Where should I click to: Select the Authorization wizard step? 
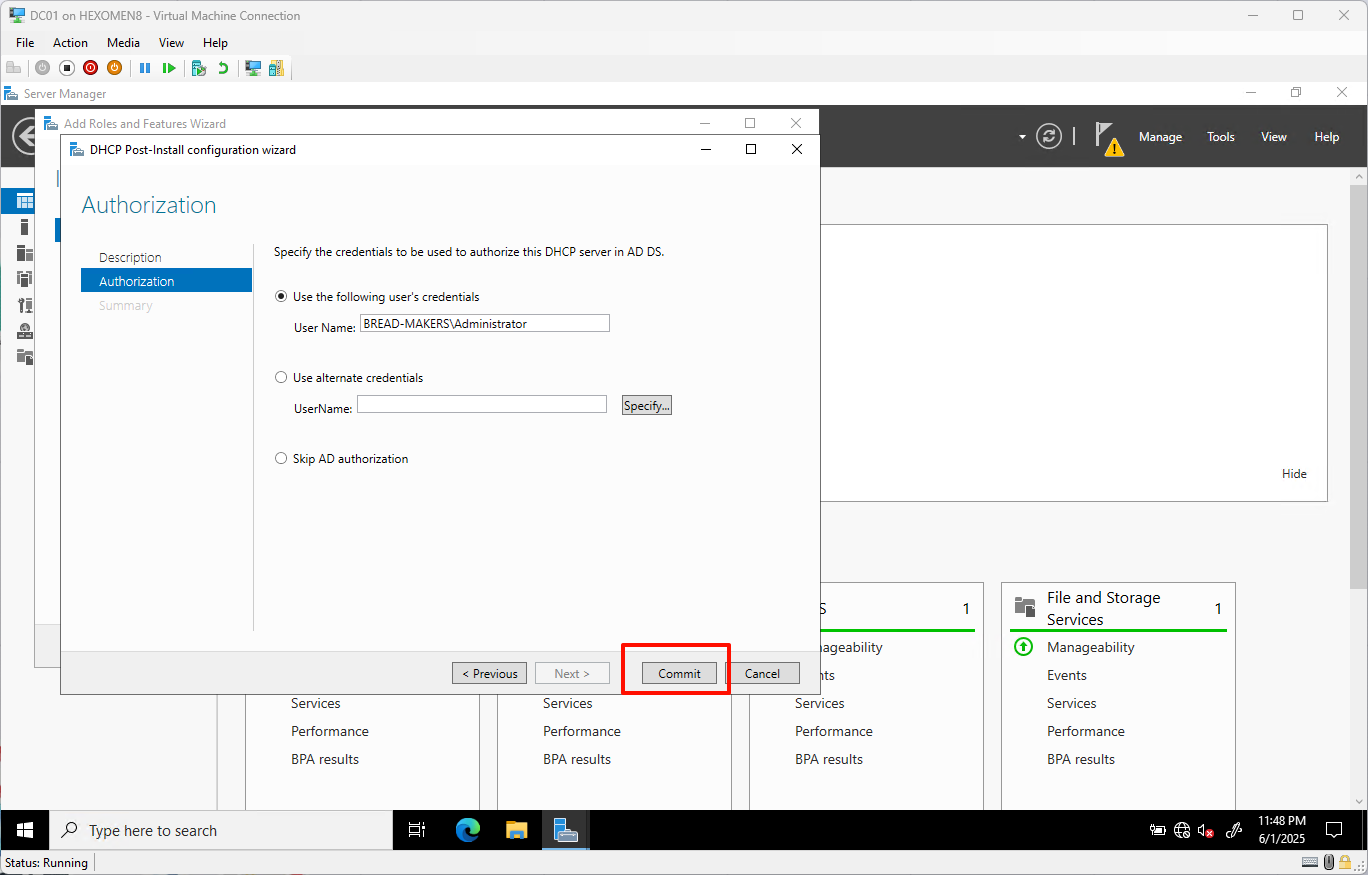(166, 281)
